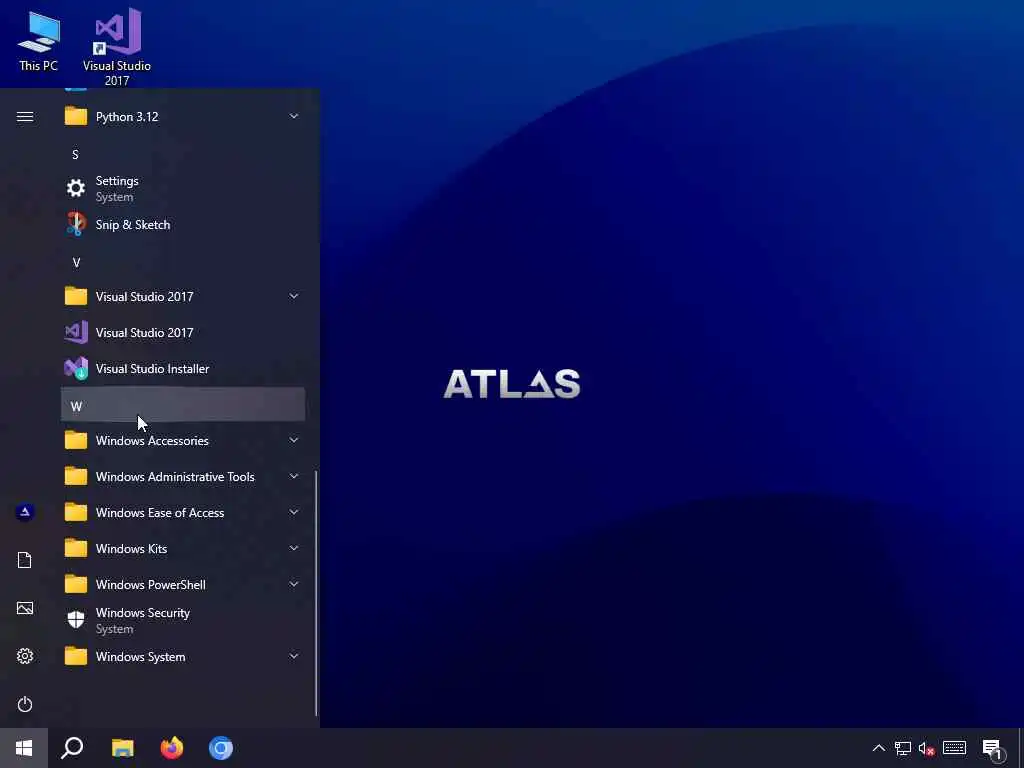Open Windows PowerShell folder
Screen dimensions: 1024x768
coord(183,584)
